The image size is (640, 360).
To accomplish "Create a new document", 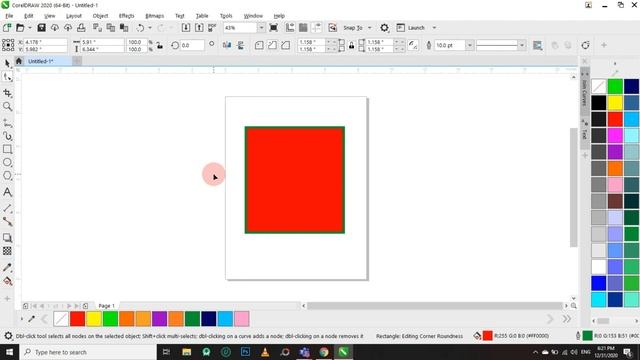I will [7, 28].
